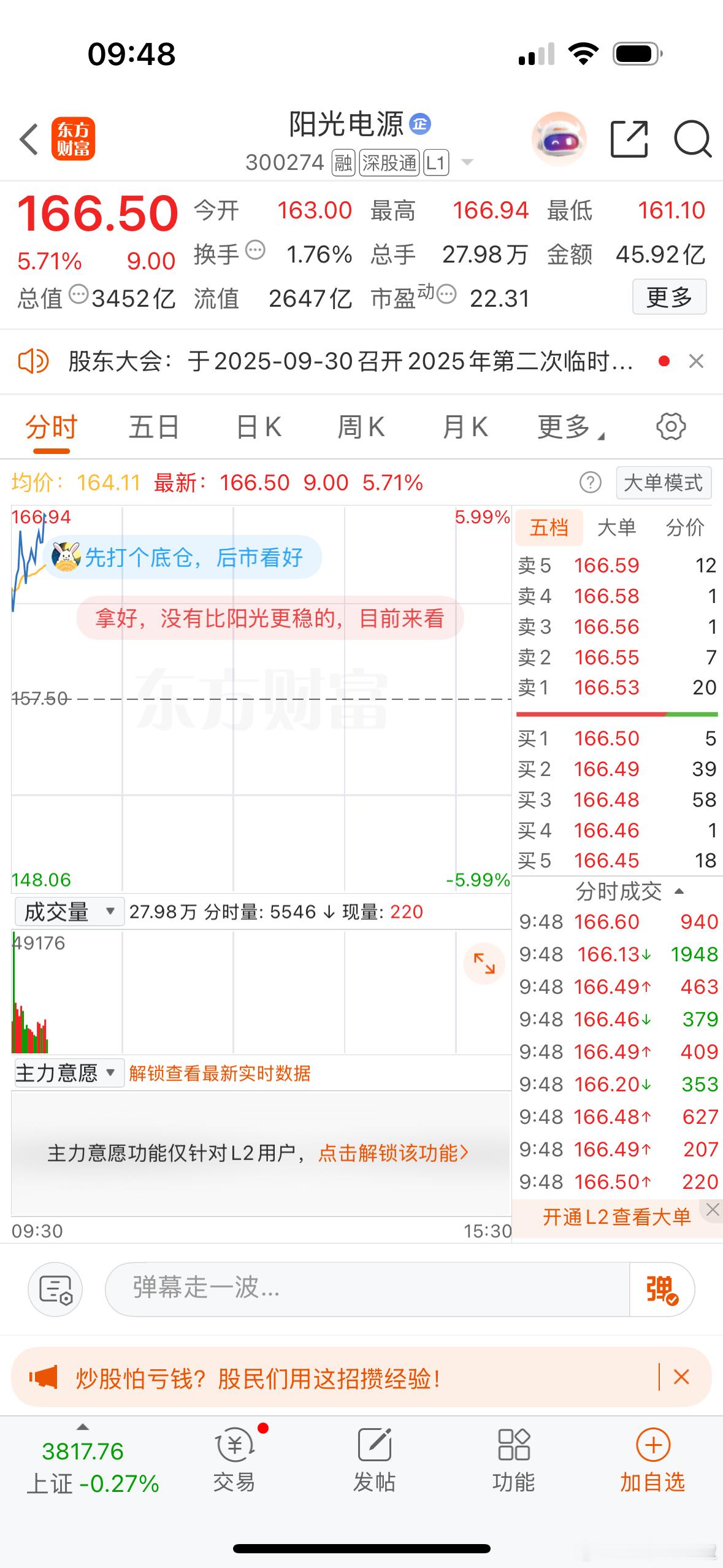Image resolution: width=723 pixels, height=1568 pixels.
Task: Open chart settings gear icon
Action: (x=671, y=426)
